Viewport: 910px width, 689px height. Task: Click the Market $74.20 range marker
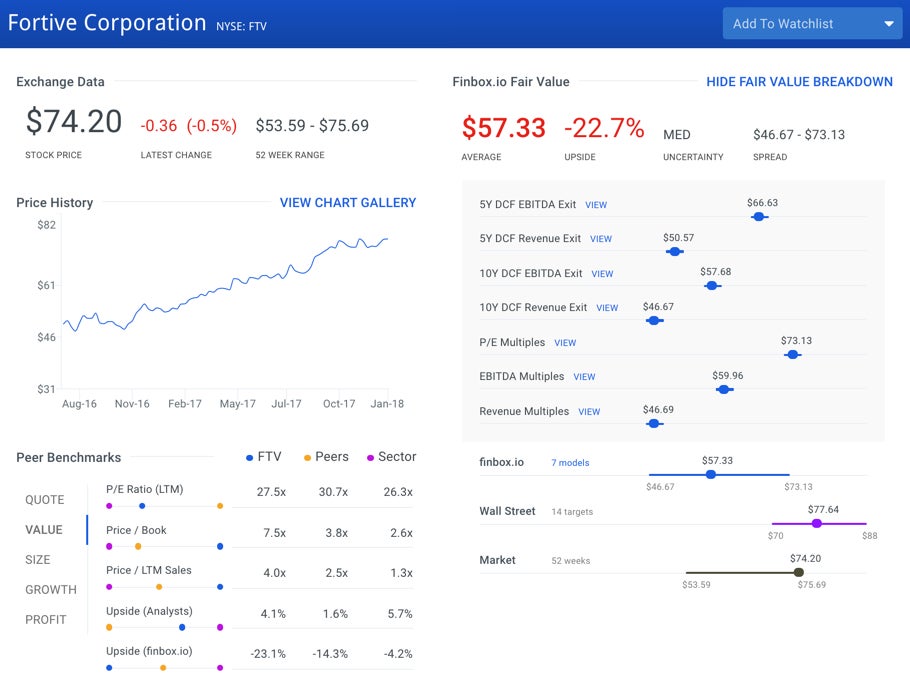tap(799, 572)
